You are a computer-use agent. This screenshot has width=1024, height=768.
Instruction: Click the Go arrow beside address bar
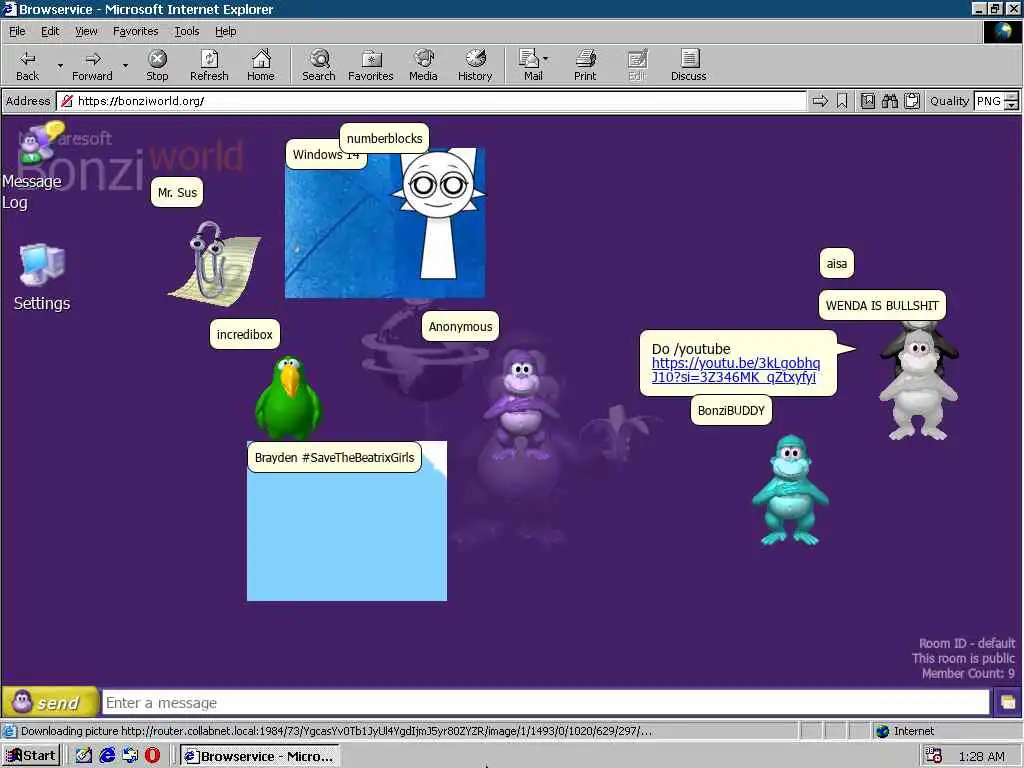tap(820, 101)
